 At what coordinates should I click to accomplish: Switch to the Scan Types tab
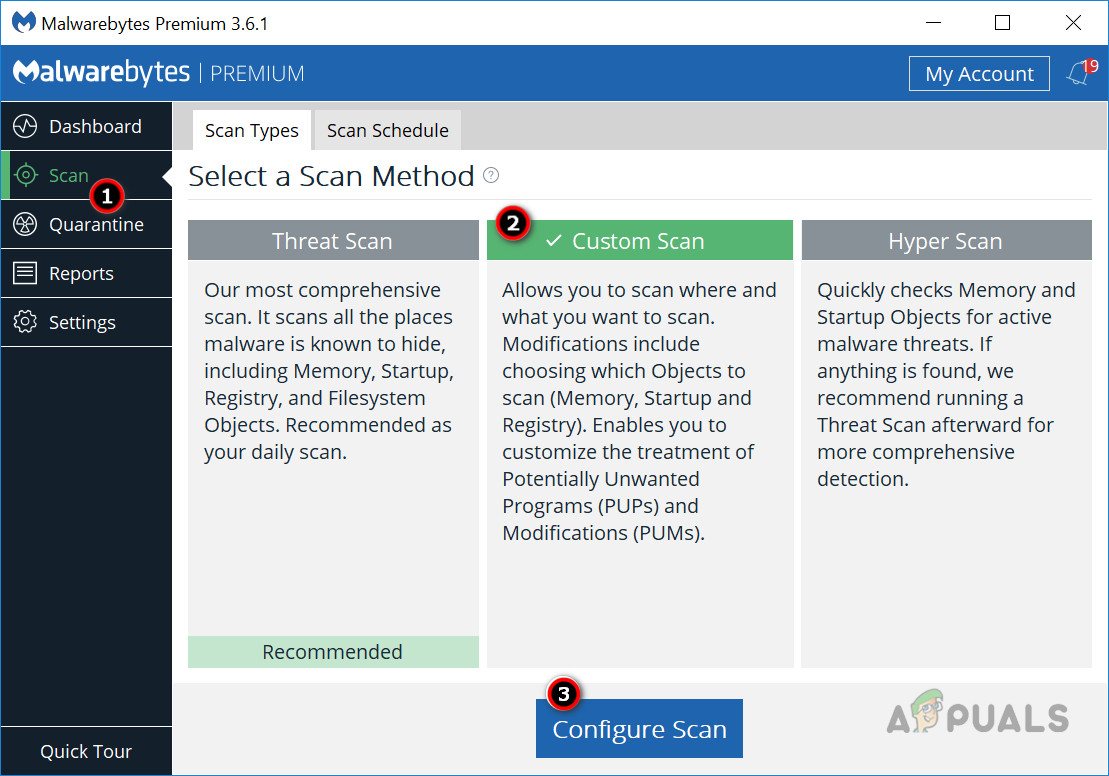(251, 130)
